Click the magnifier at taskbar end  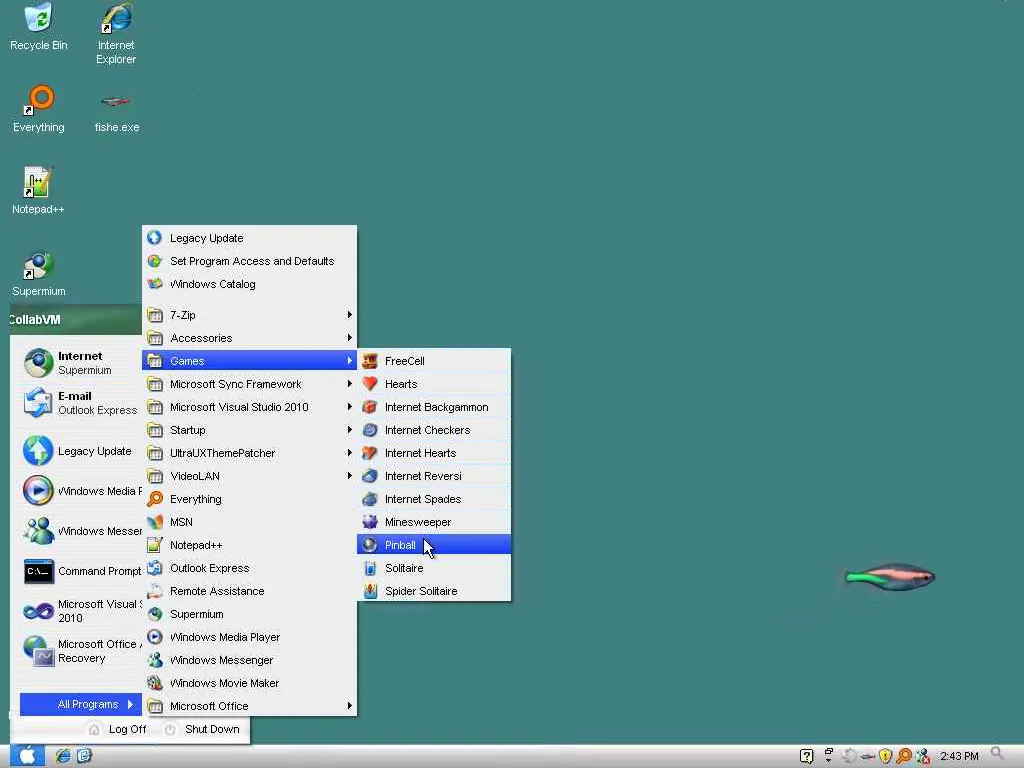997,755
